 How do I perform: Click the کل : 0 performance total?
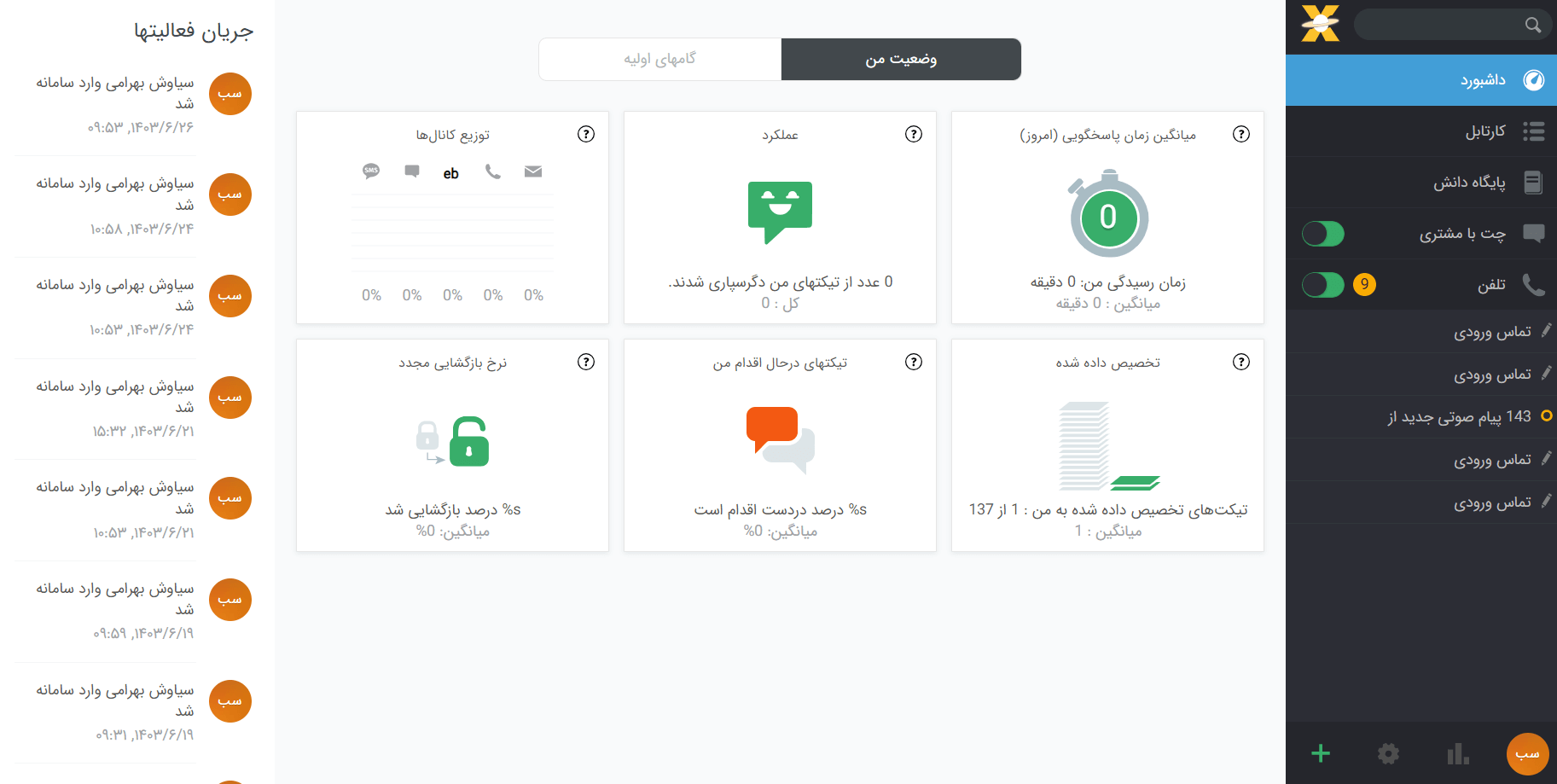click(x=780, y=303)
